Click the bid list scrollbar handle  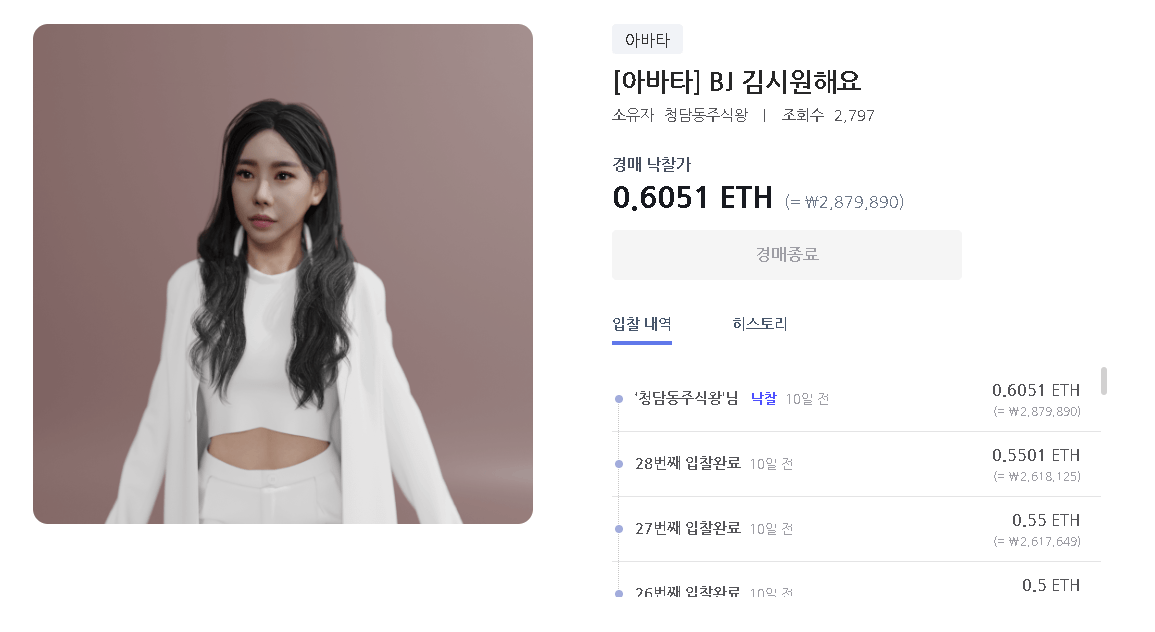pos(1103,381)
